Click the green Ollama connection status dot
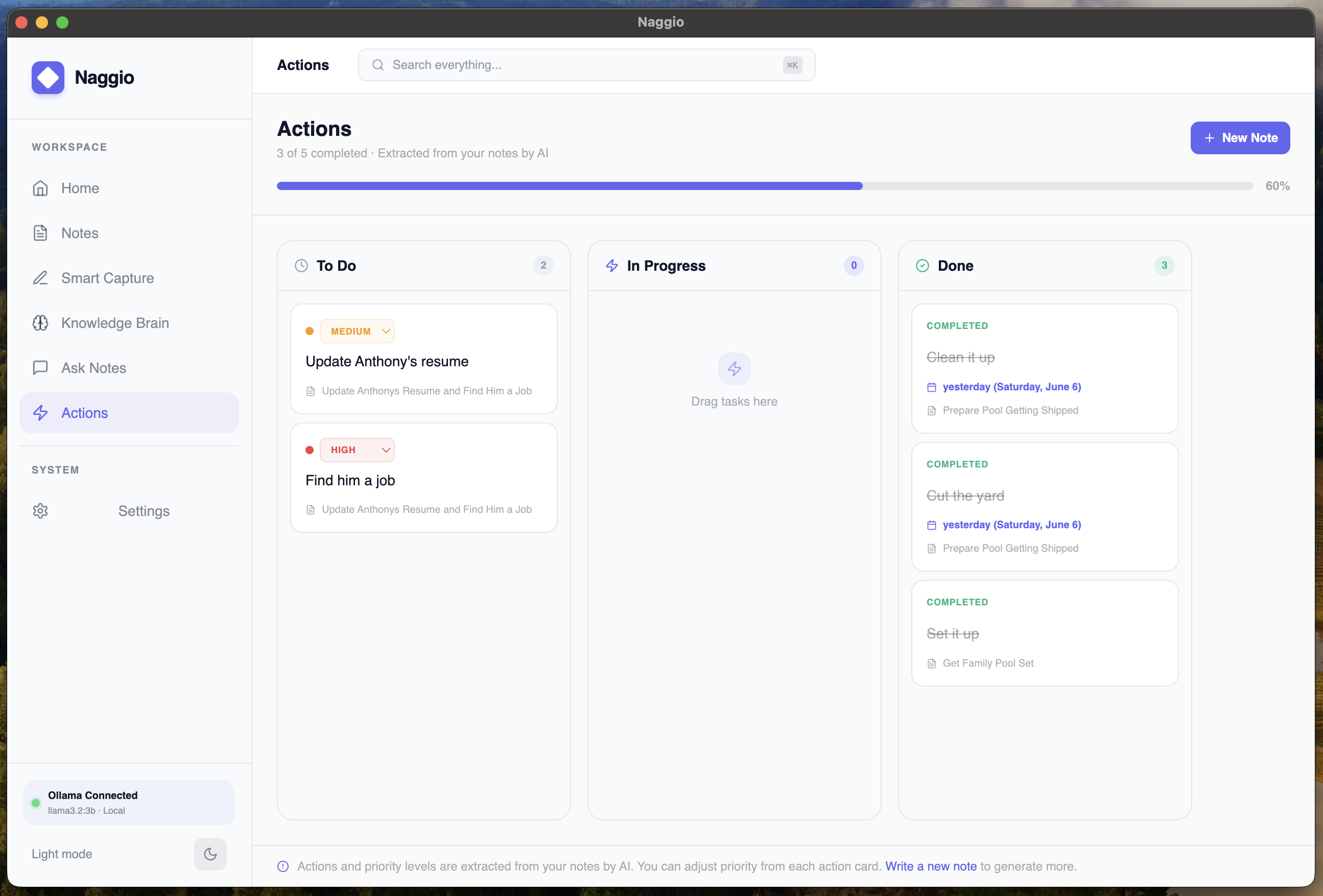The height and width of the screenshot is (896, 1323). [36, 803]
